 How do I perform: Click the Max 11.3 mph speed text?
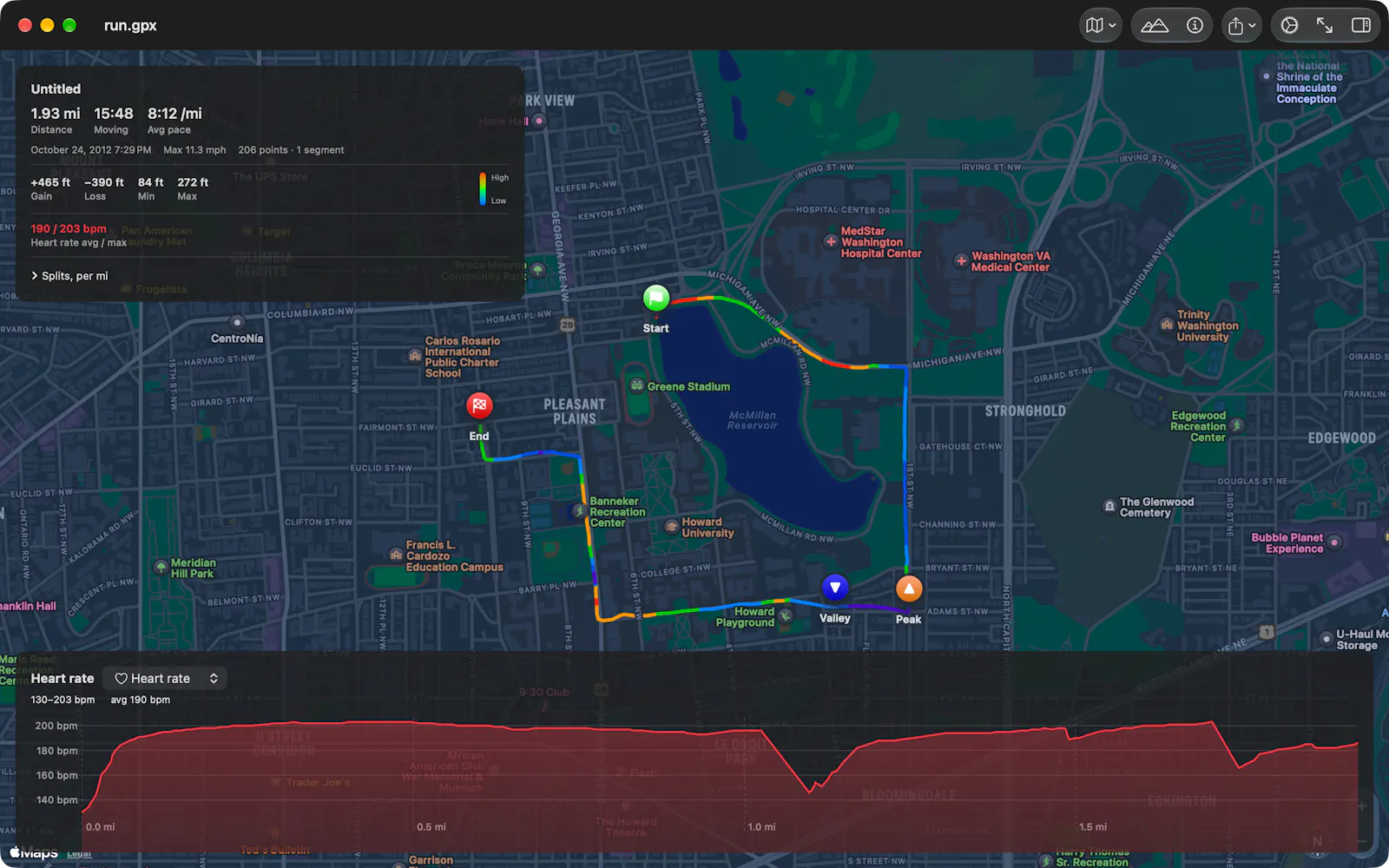pos(194,150)
